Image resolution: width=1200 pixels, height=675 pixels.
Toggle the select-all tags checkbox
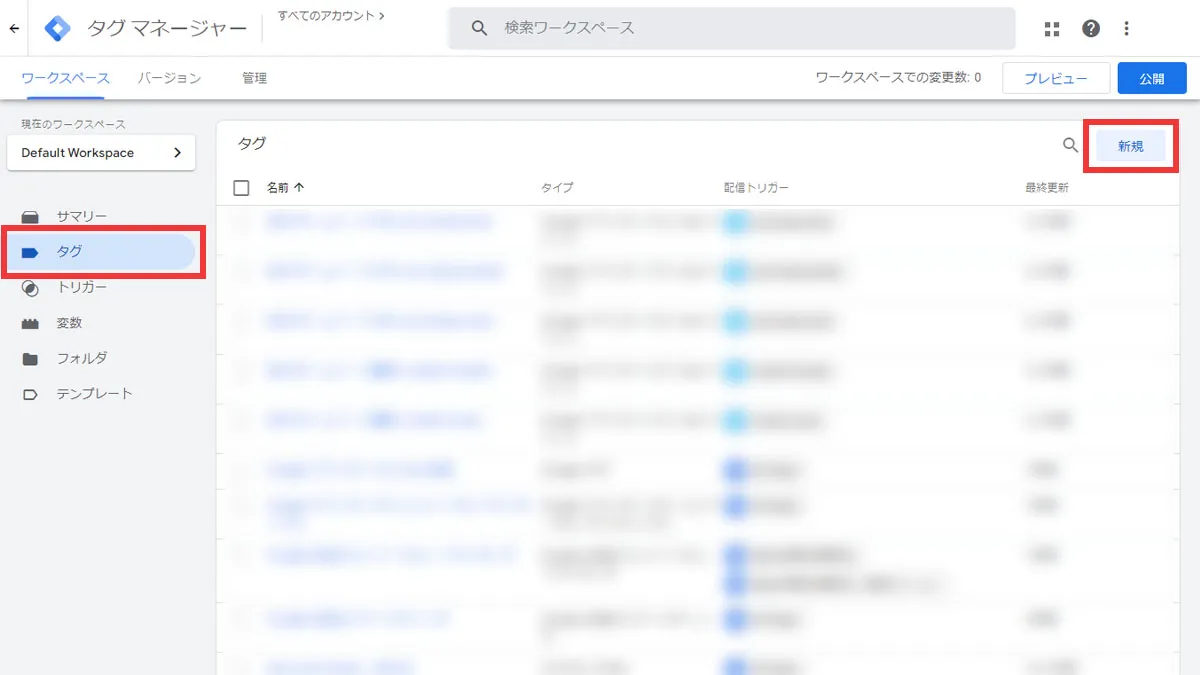click(x=240, y=187)
